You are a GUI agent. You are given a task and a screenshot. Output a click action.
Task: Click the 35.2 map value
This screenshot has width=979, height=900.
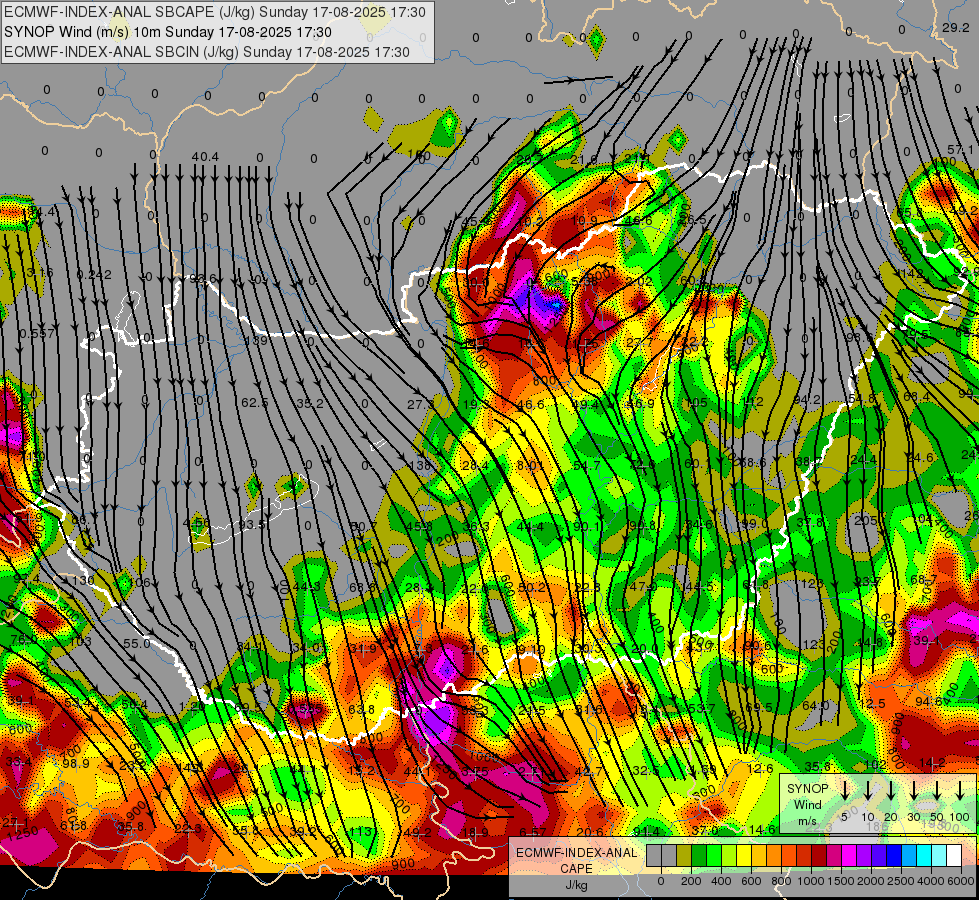point(310,403)
